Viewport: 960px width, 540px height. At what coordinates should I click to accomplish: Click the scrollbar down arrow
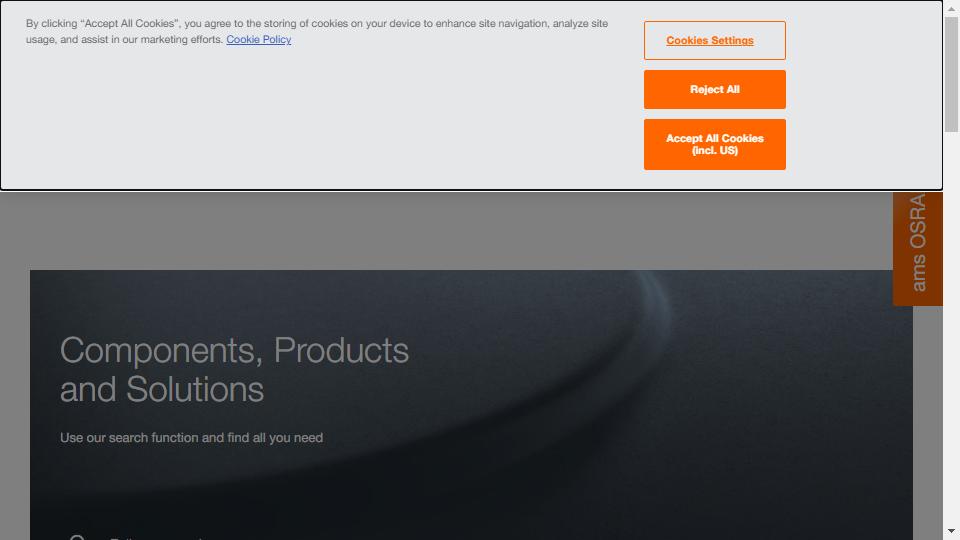click(x=951, y=531)
